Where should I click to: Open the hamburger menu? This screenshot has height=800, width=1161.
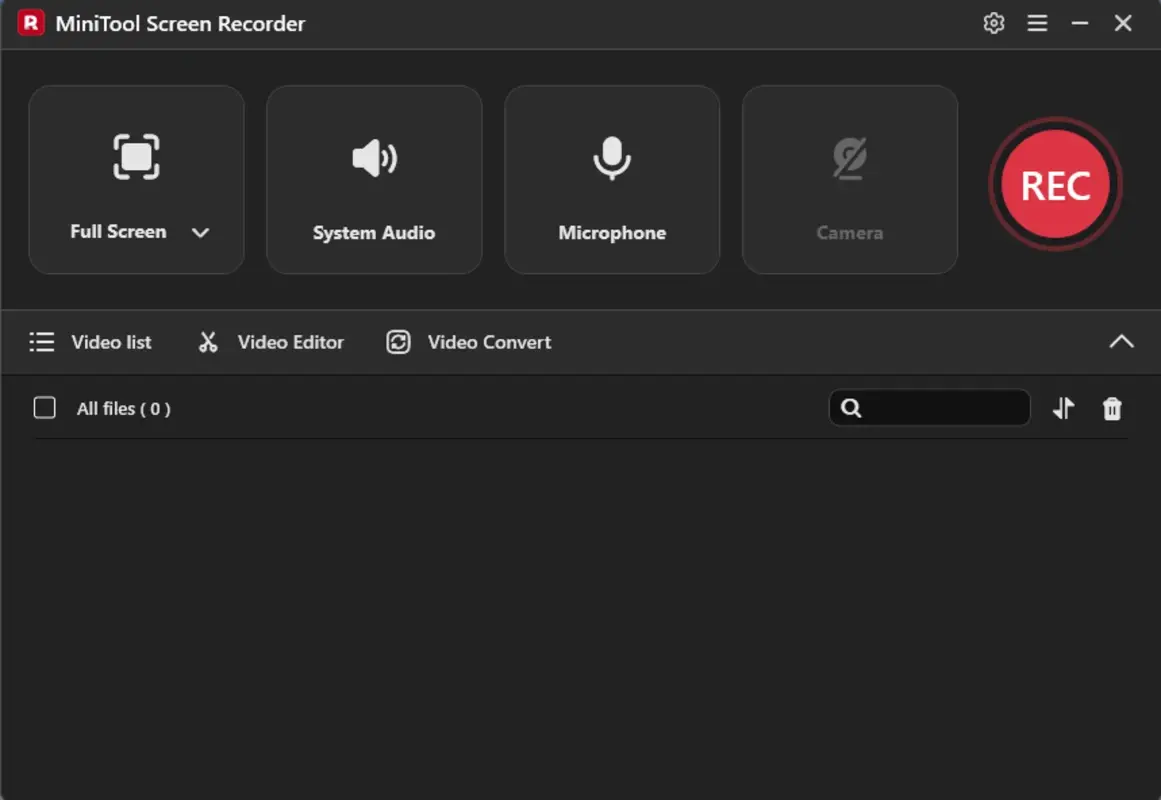coord(1037,22)
